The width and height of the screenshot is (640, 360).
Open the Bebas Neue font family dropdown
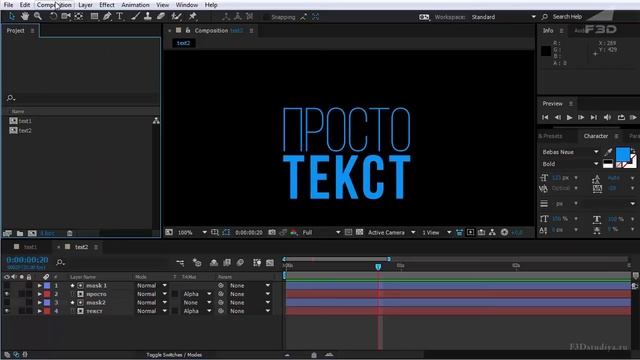pyautogui.click(x=570, y=152)
